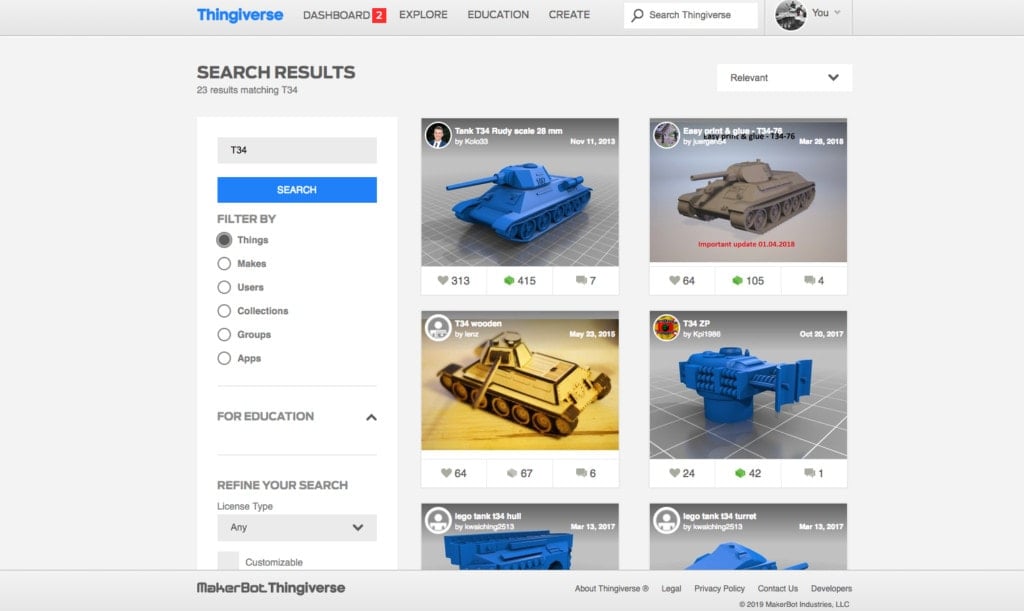Image resolution: width=1024 pixels, height=611 pixels.
Task: Open comments icon on Tank T34 Rudy
Action: 581,281
